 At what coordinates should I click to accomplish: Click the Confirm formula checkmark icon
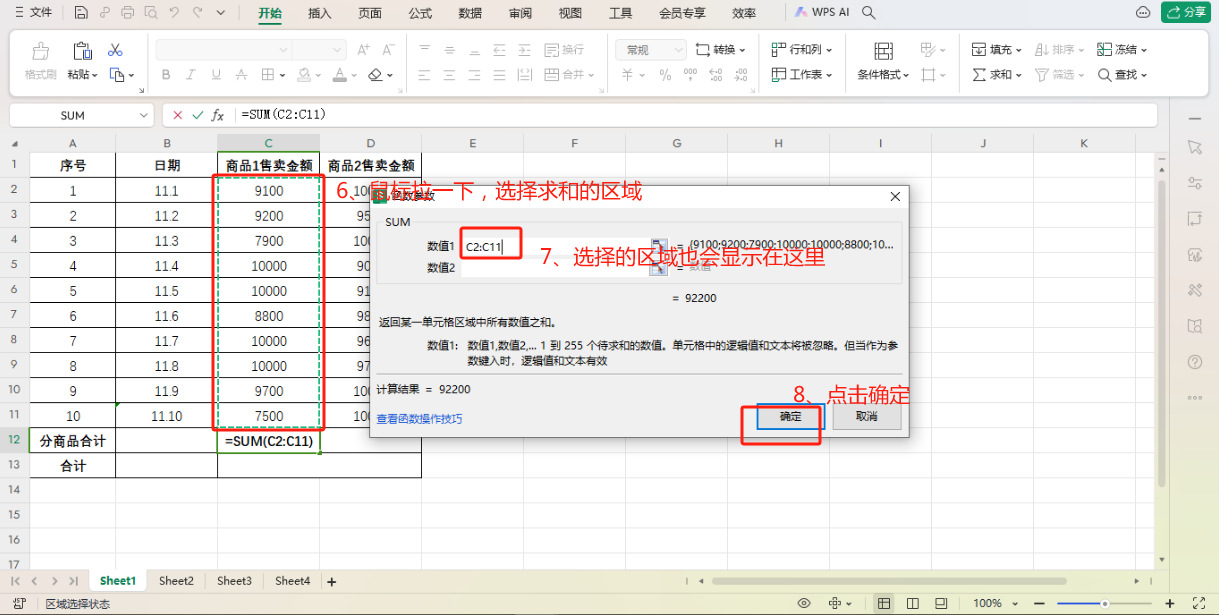[197, 115]
